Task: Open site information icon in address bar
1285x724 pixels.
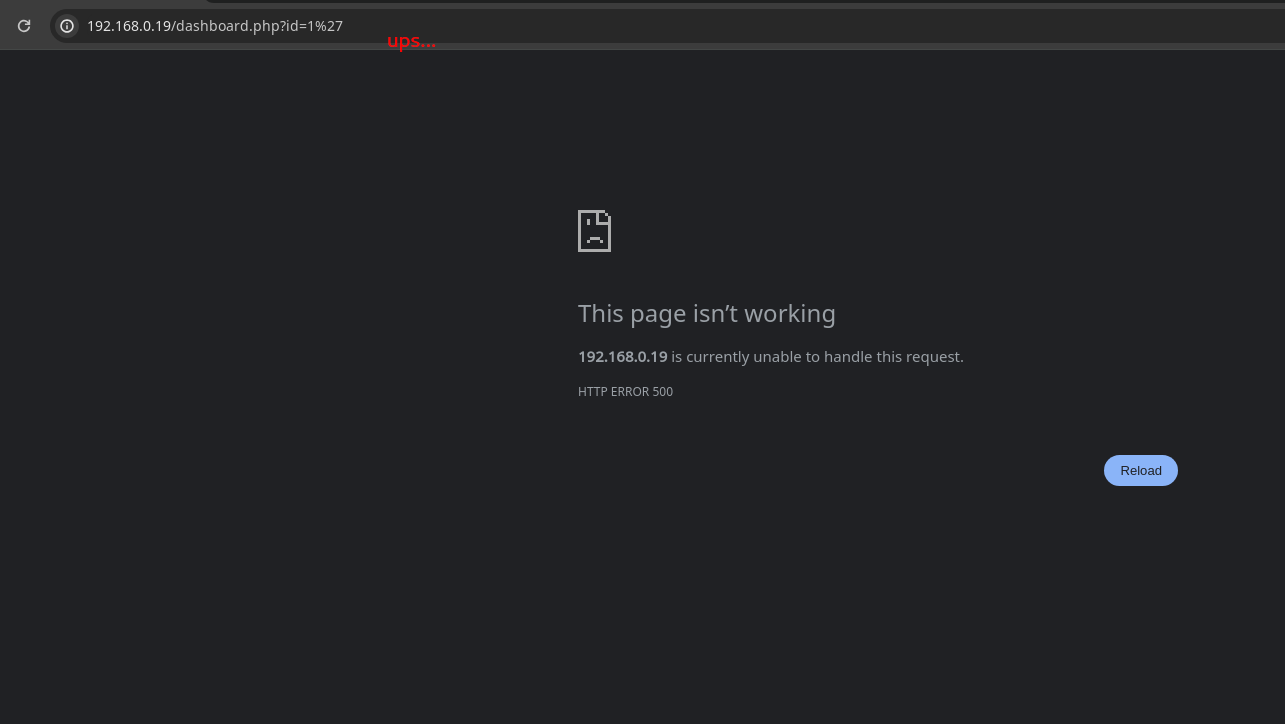Action: (x=67, y=26)
